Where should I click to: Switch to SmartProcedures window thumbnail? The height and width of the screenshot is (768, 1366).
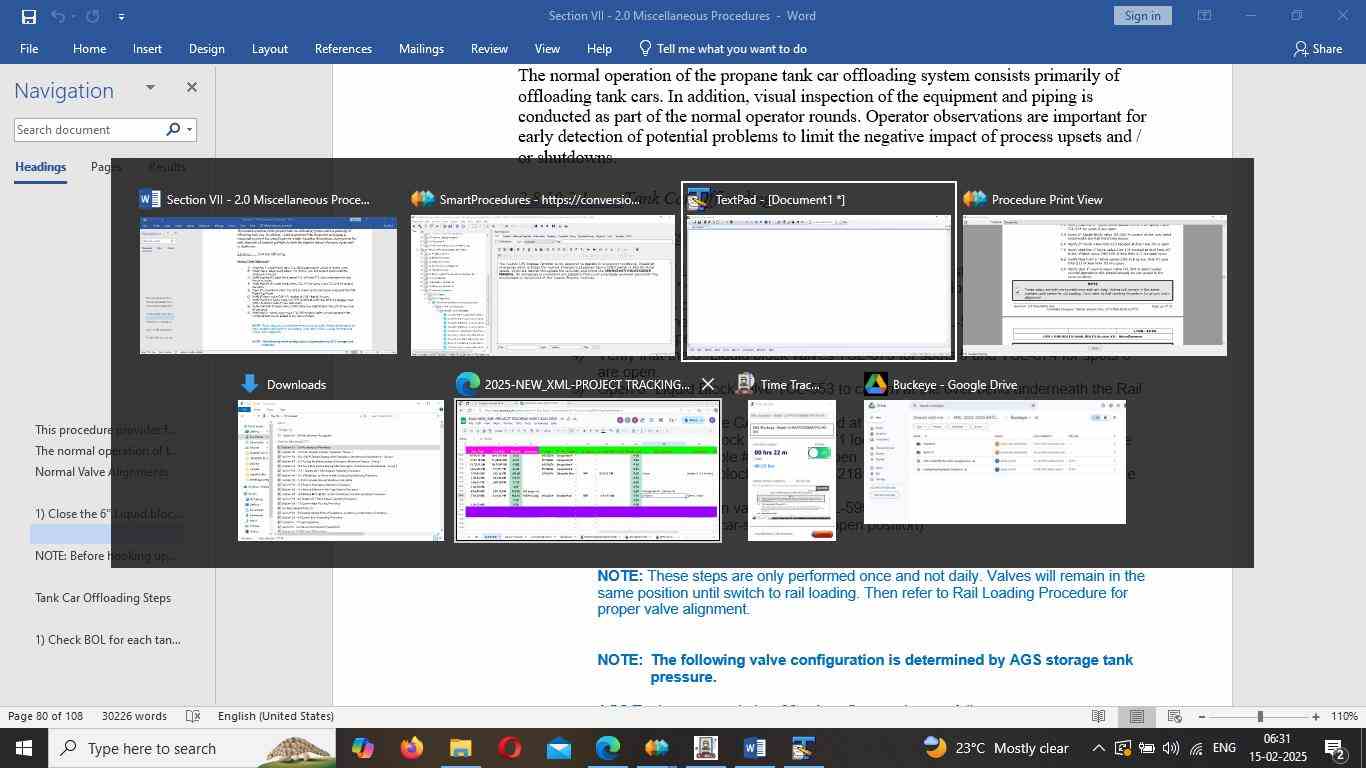coord(544,285)
